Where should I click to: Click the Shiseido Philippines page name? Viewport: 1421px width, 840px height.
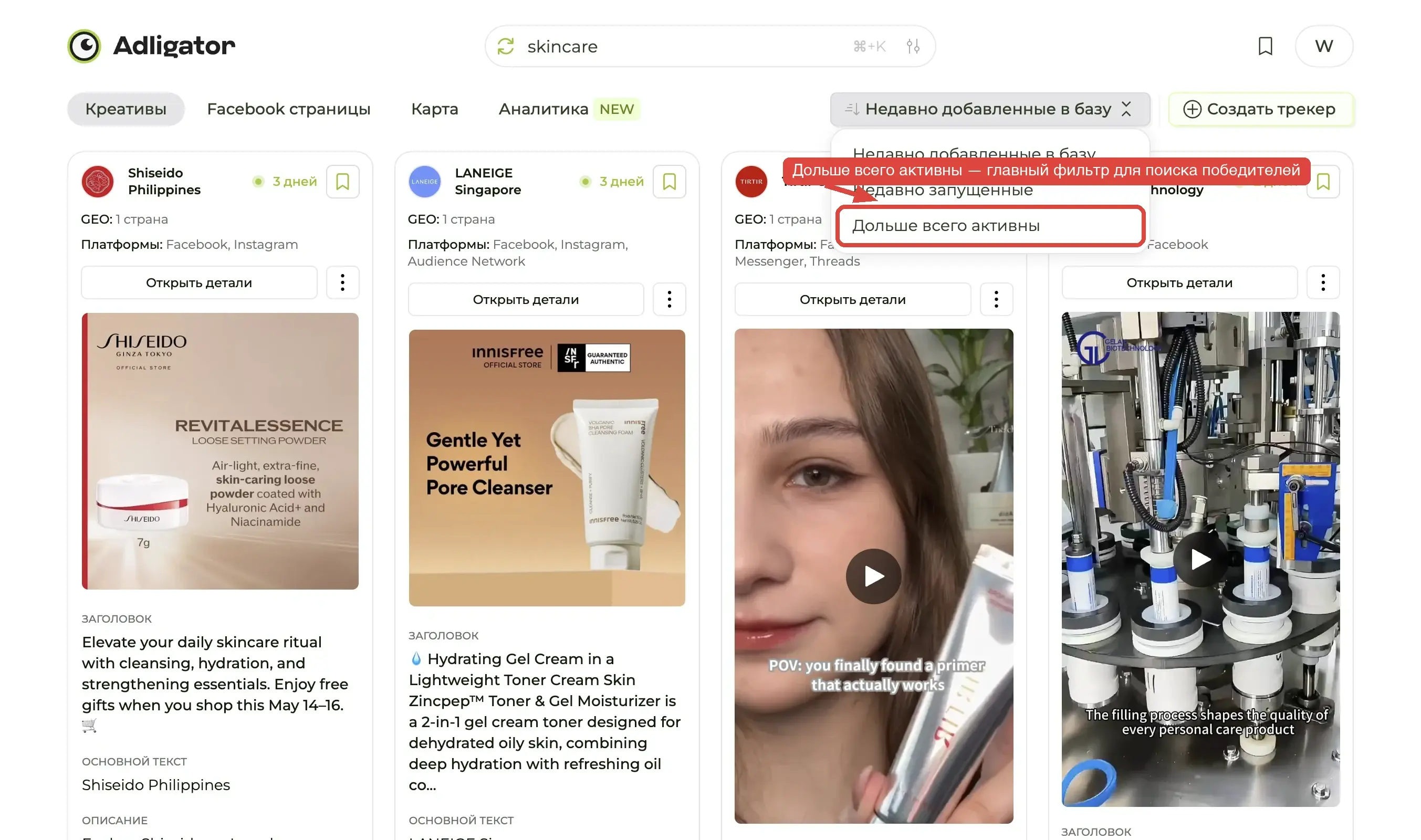click(164, 181)
